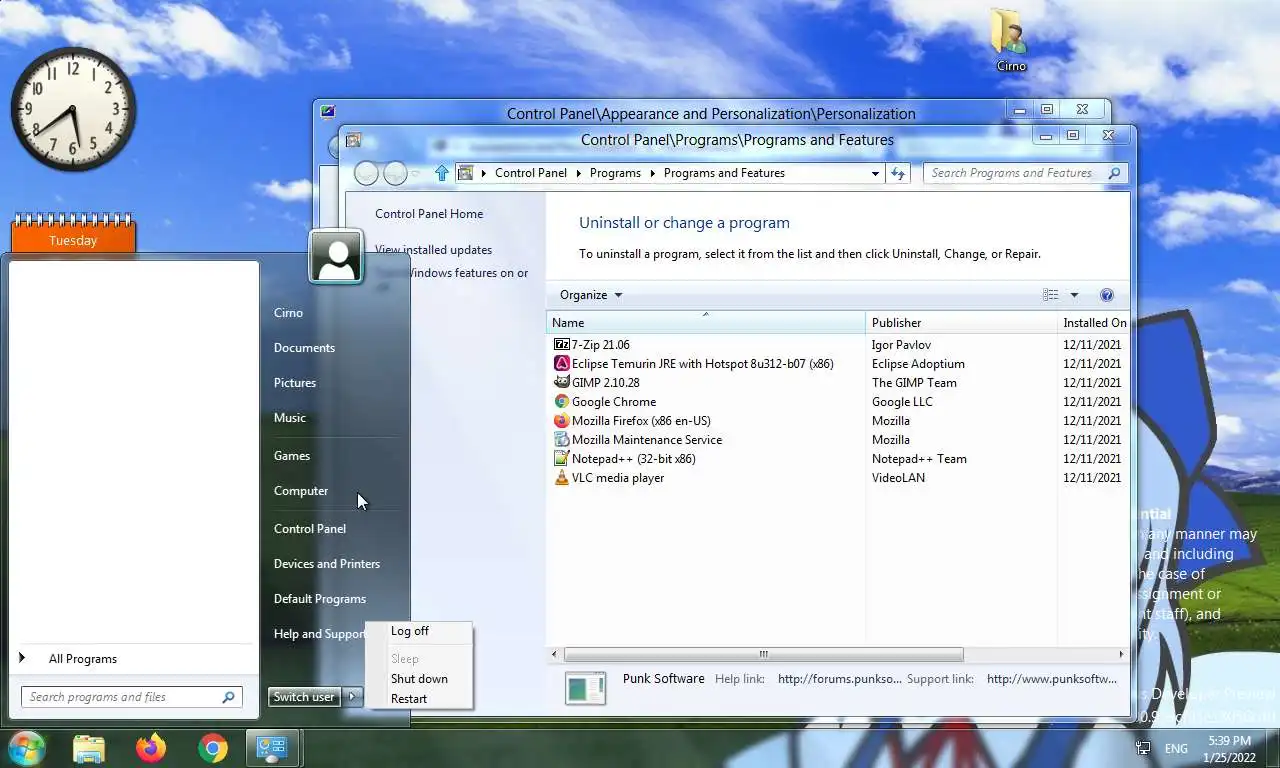Open Devices and Printers from Start menu

(x=327, y=564)
